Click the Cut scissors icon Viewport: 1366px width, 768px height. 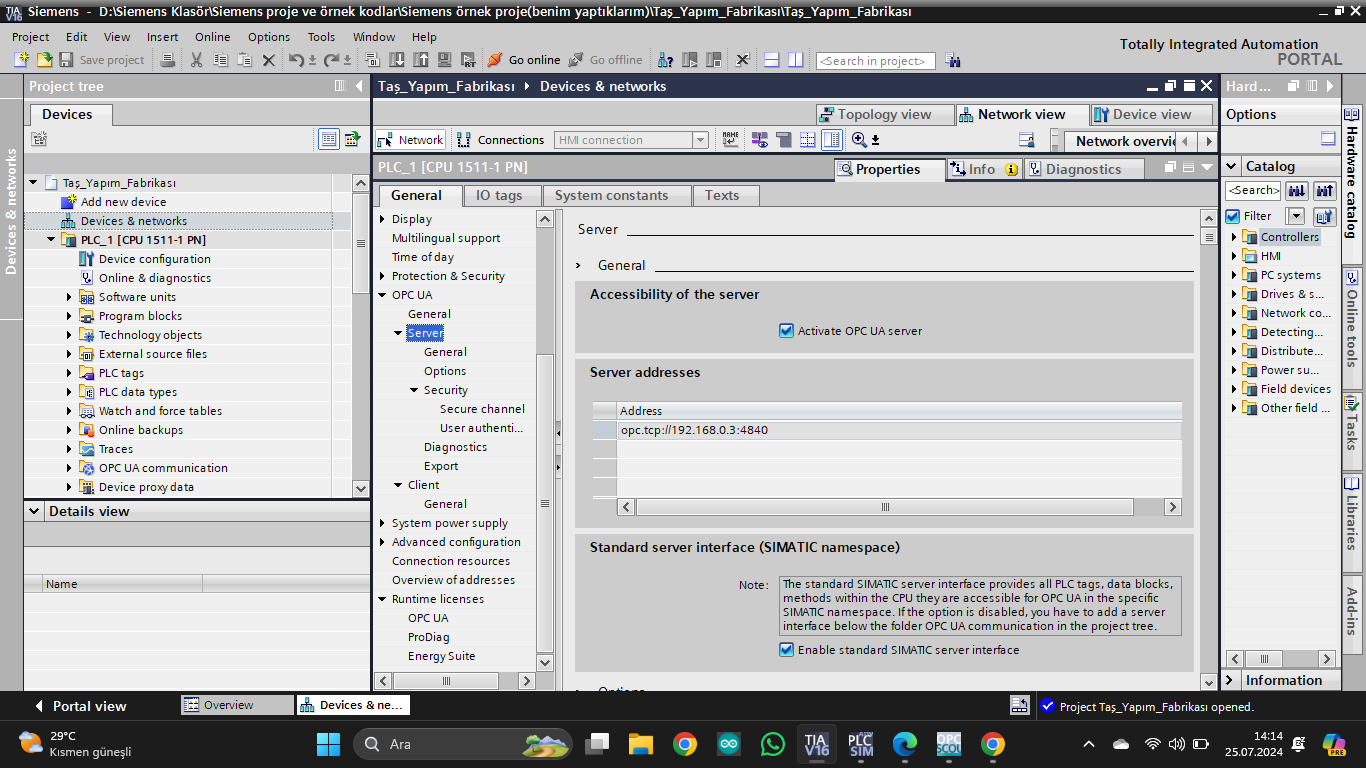(x=196, y=60)
